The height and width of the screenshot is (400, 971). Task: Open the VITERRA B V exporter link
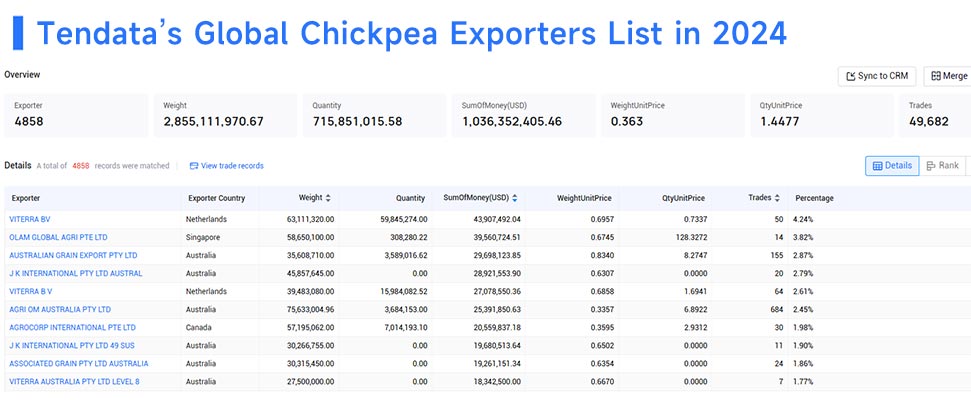[x=31, y=291]
